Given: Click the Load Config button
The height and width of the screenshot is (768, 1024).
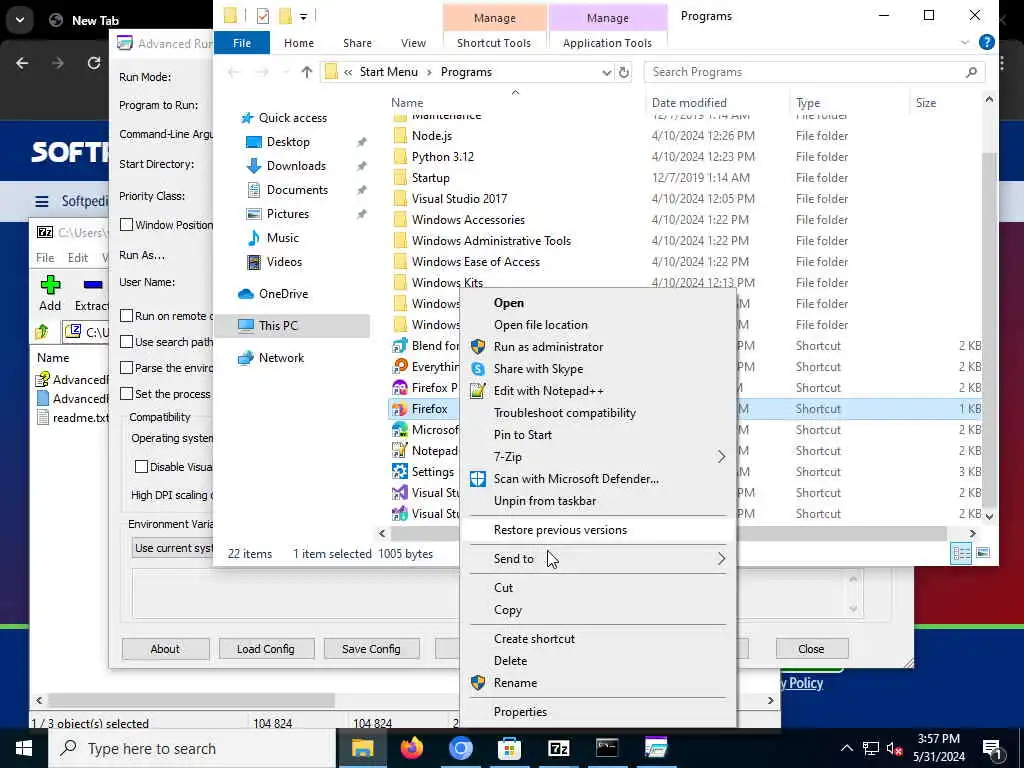Looking at the screenshot, I should [266, 648].
